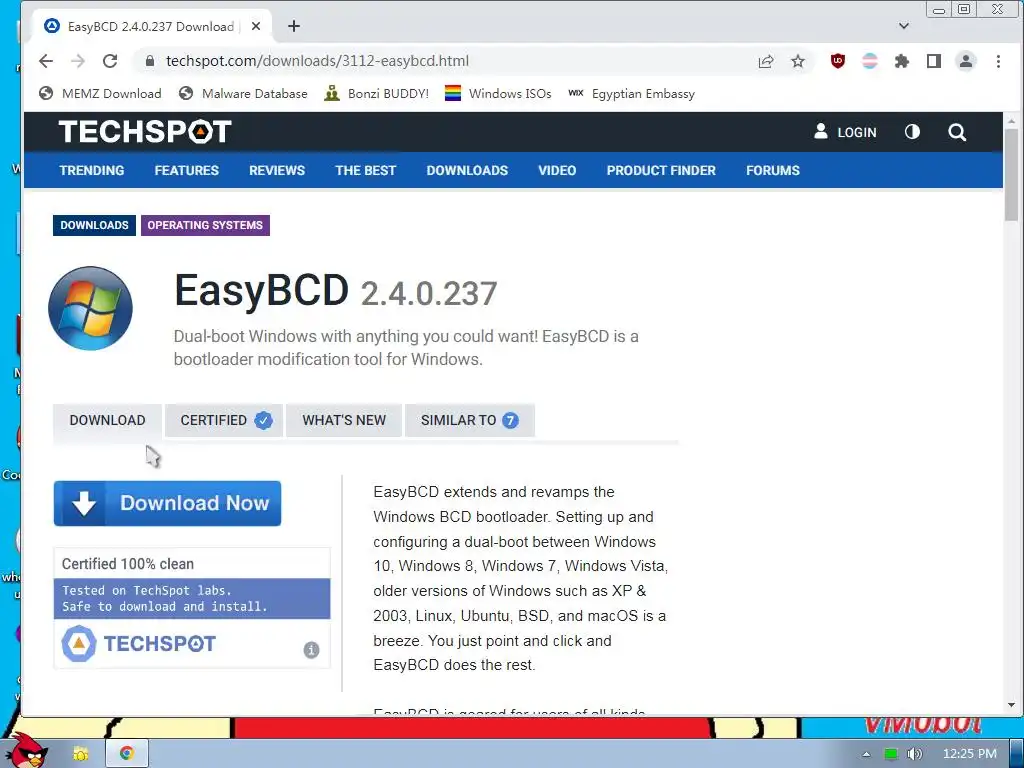Open site search magnifier icon

coord(957,132)
